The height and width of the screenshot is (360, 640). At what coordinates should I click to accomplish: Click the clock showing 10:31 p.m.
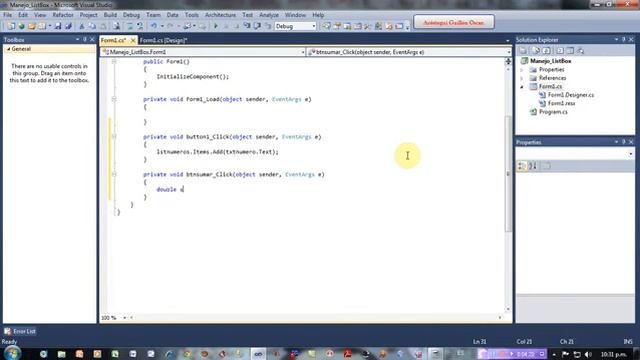coord(613,354)
